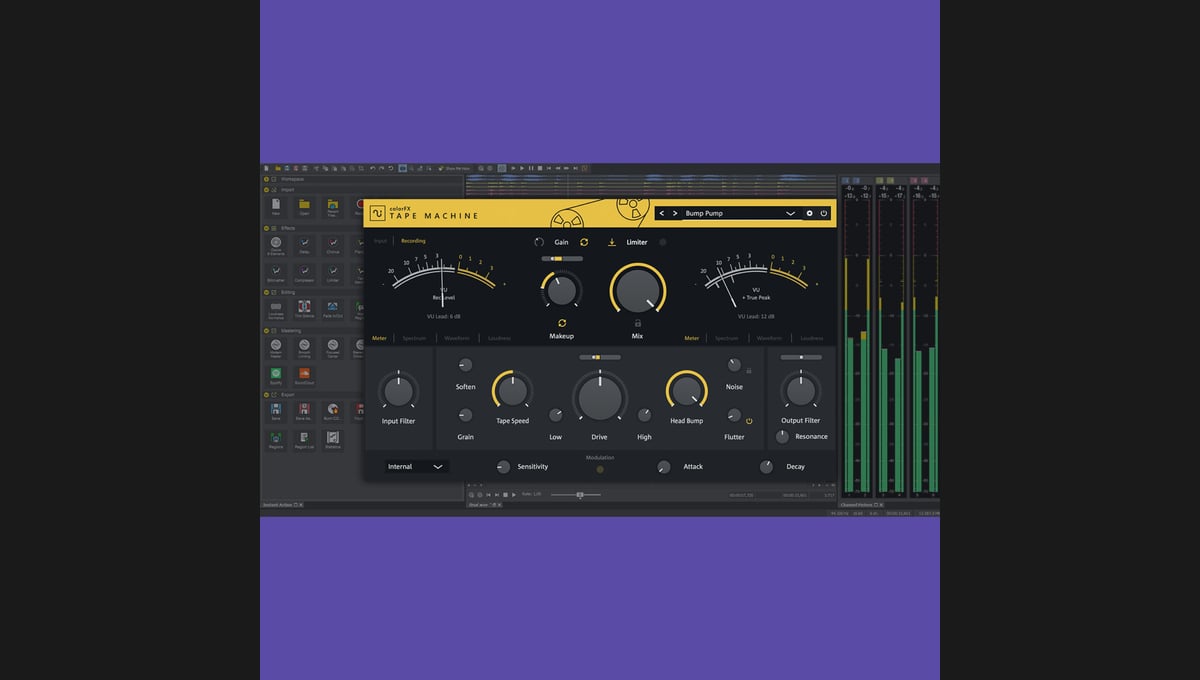This screenshot has width=1200, height=680.
Task: Click the Grain knob
Action: click(465, 415)
